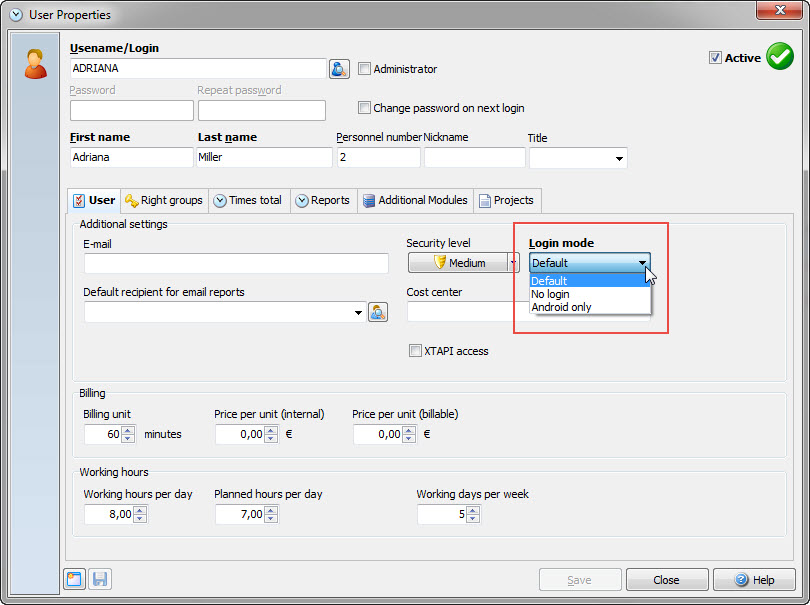Screen dimensions: 810x605
Task: Click the red user avatar icon
Action: click(x=35, y=65)
